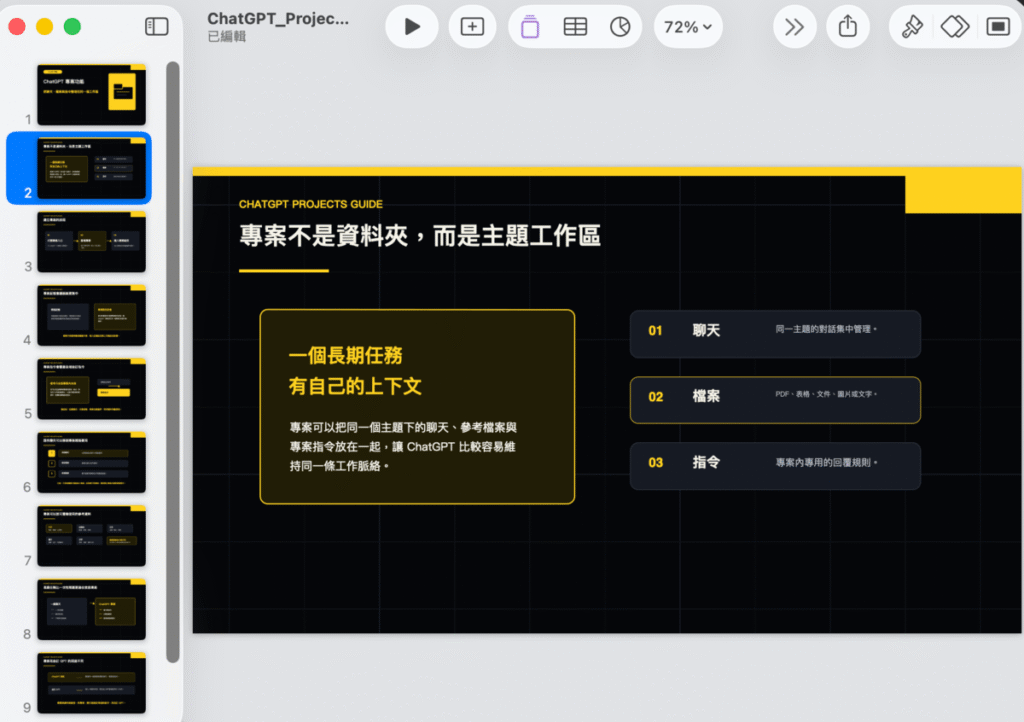Image resolution: width=1024 pixels, height=722 pixels.
Task: Select slide 6 thumbnail
Action: 91,463
